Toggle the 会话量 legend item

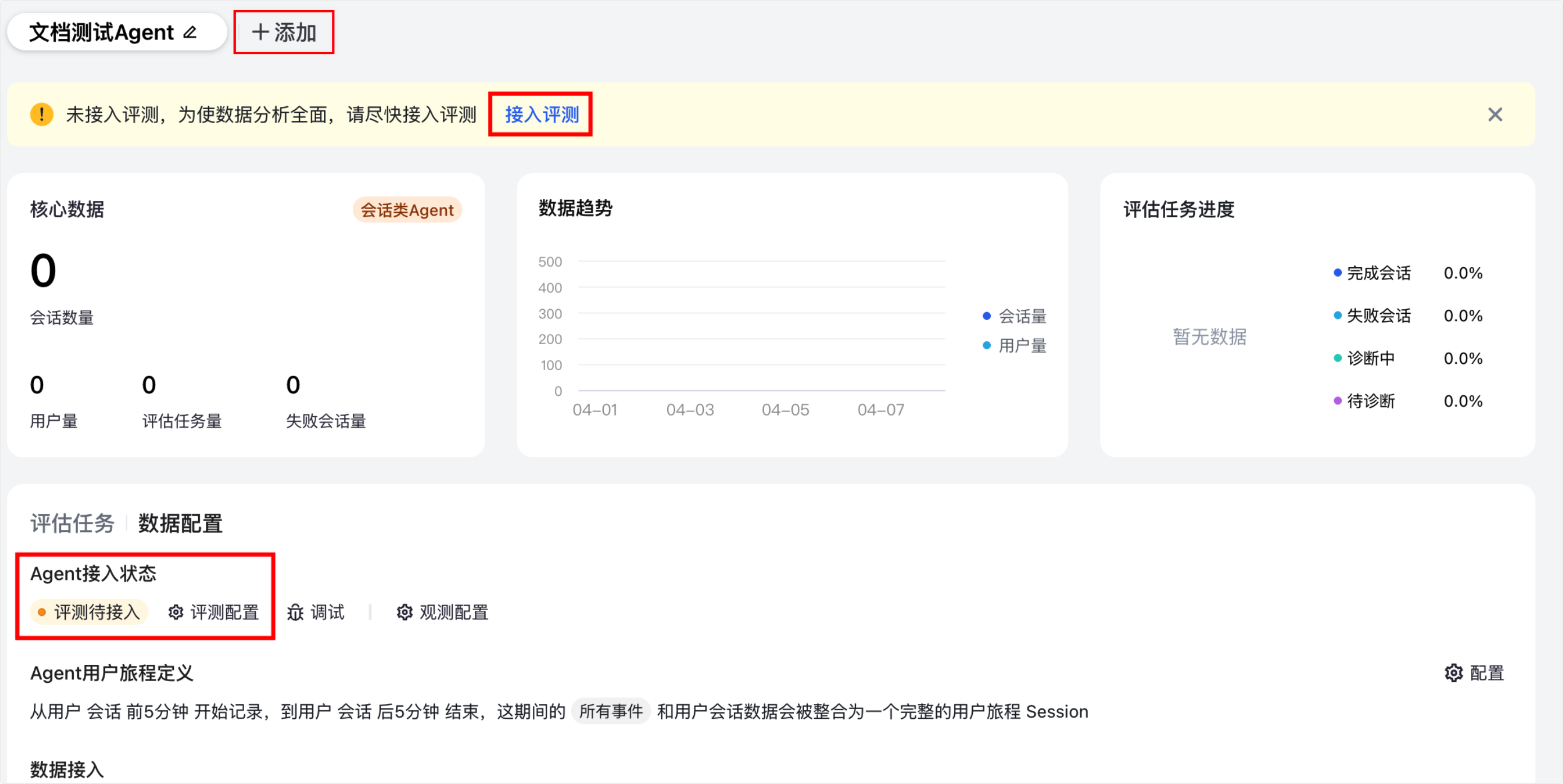pyautogui.click(x=1014, y=316)
